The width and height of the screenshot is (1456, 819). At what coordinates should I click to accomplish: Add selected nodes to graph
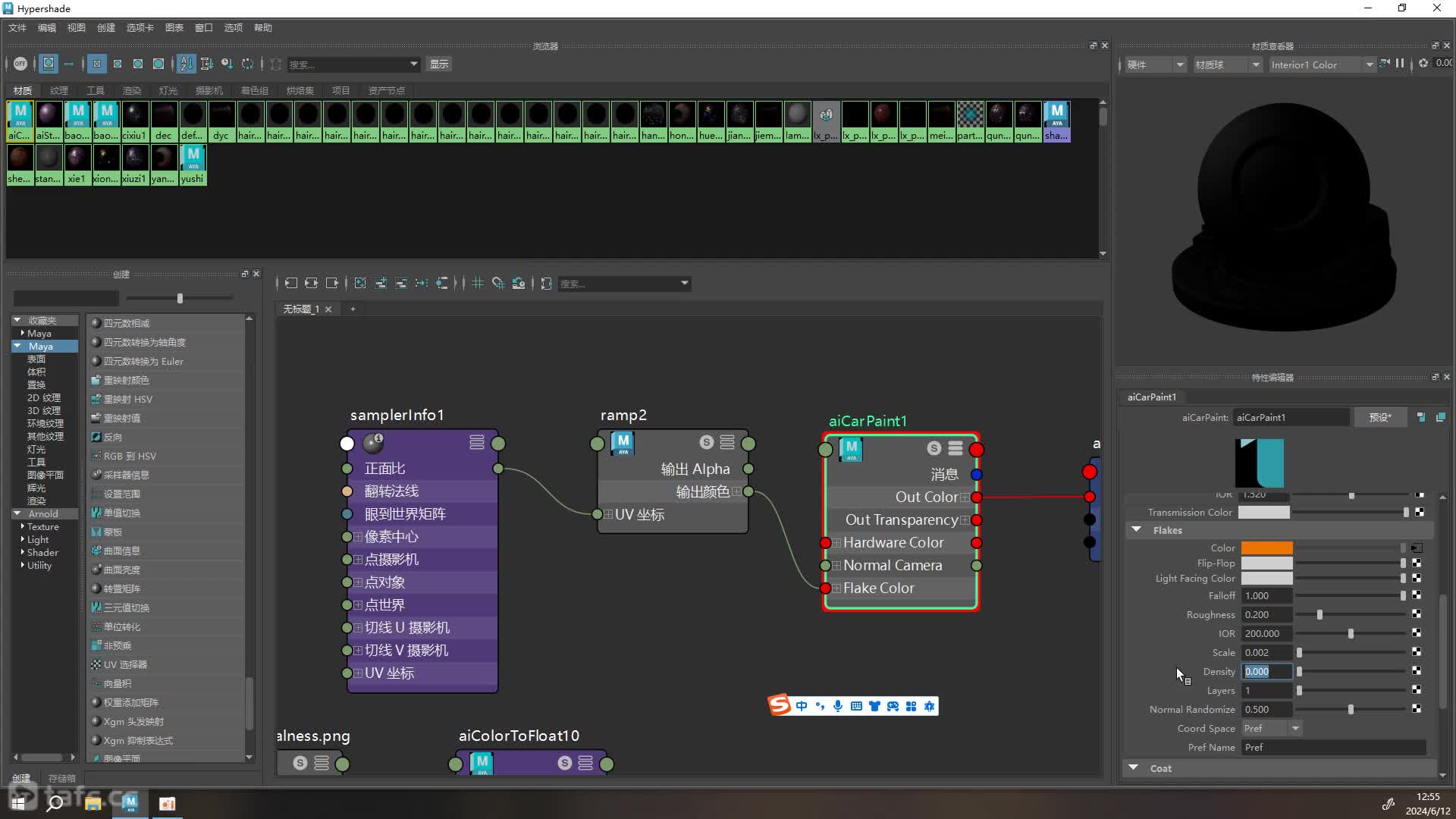tap(381, 284)
